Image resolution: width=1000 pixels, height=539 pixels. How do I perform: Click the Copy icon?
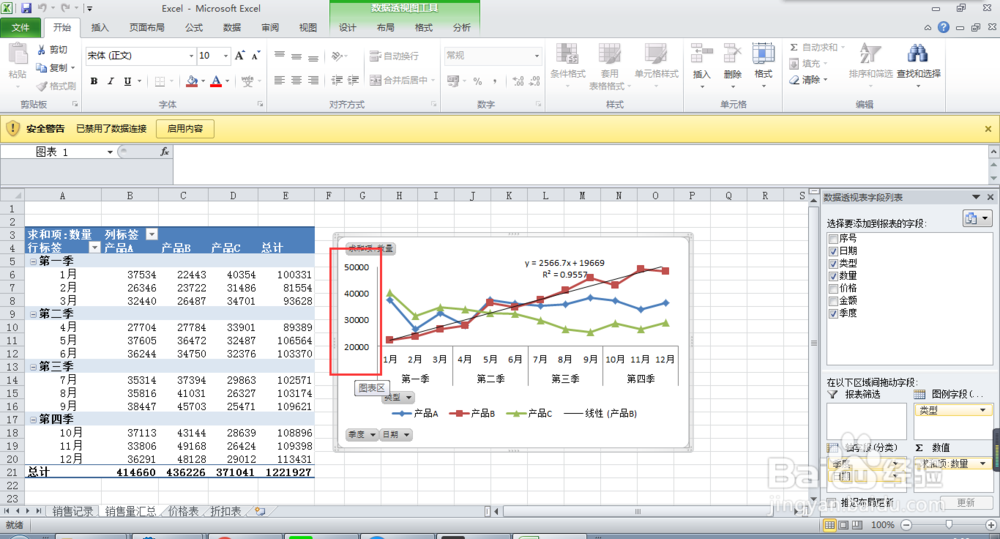click(42, 68)
